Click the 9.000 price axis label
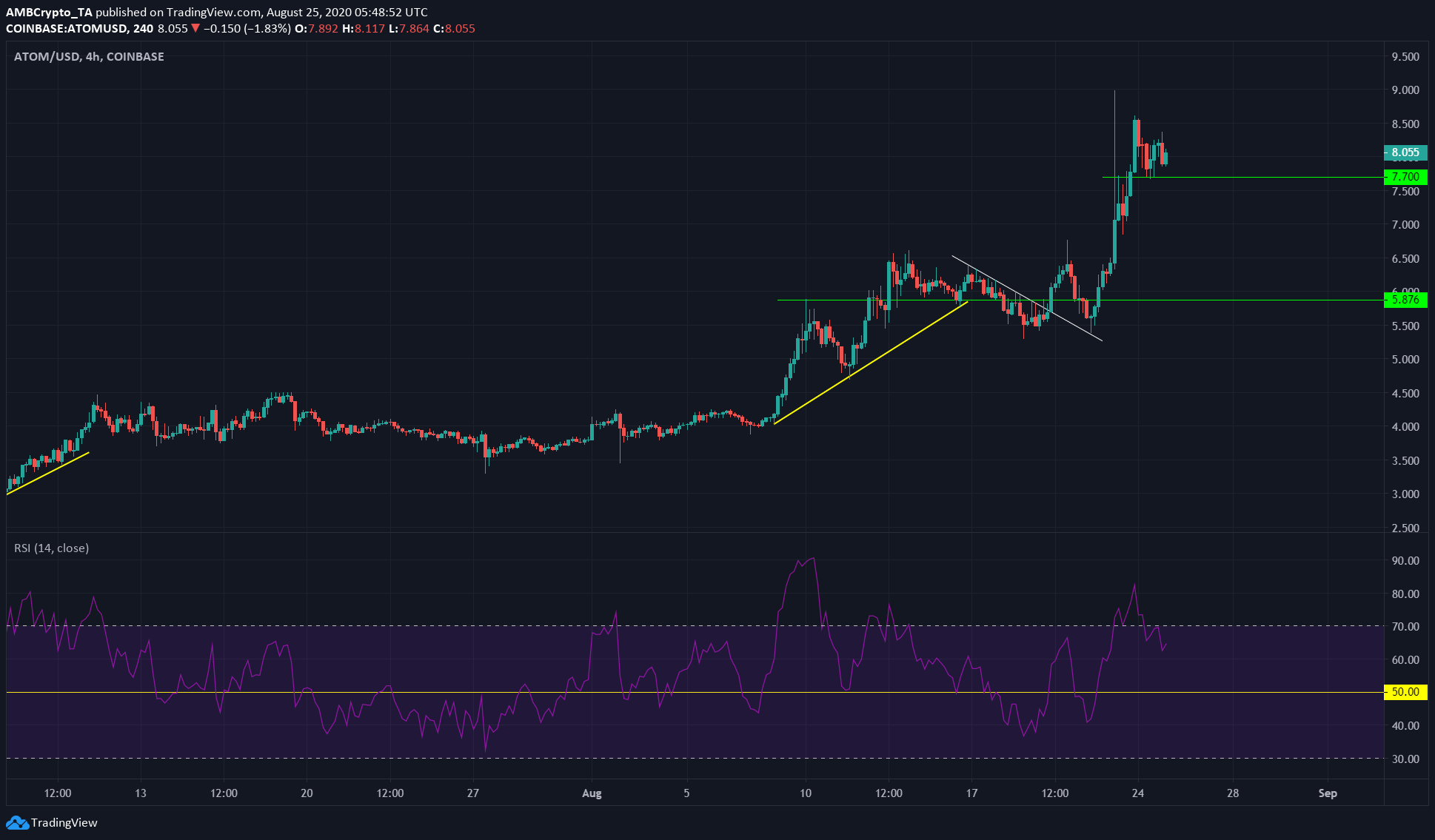The width and height of the screenshot is (1435, 840). click(x=1405, y=90)
